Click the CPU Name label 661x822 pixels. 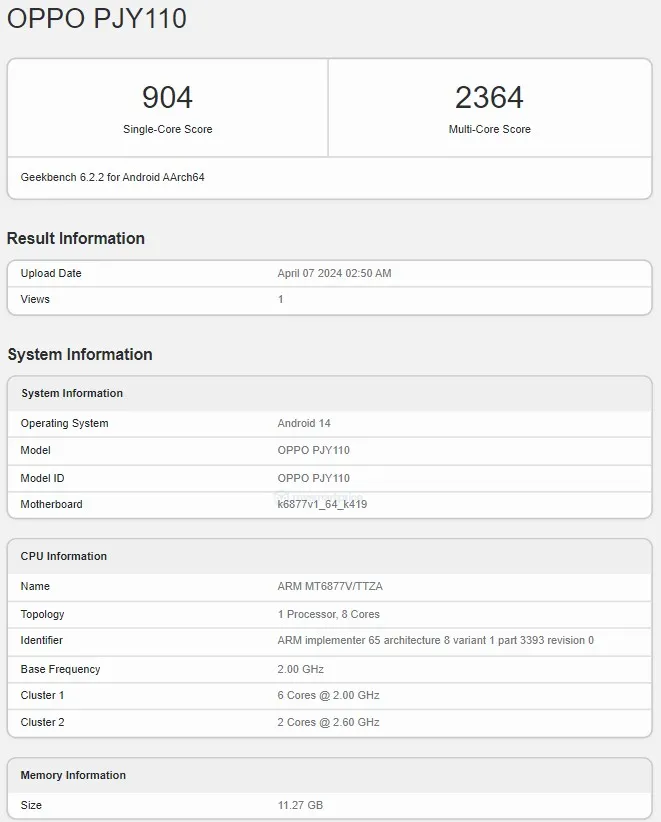click(35, 586)
